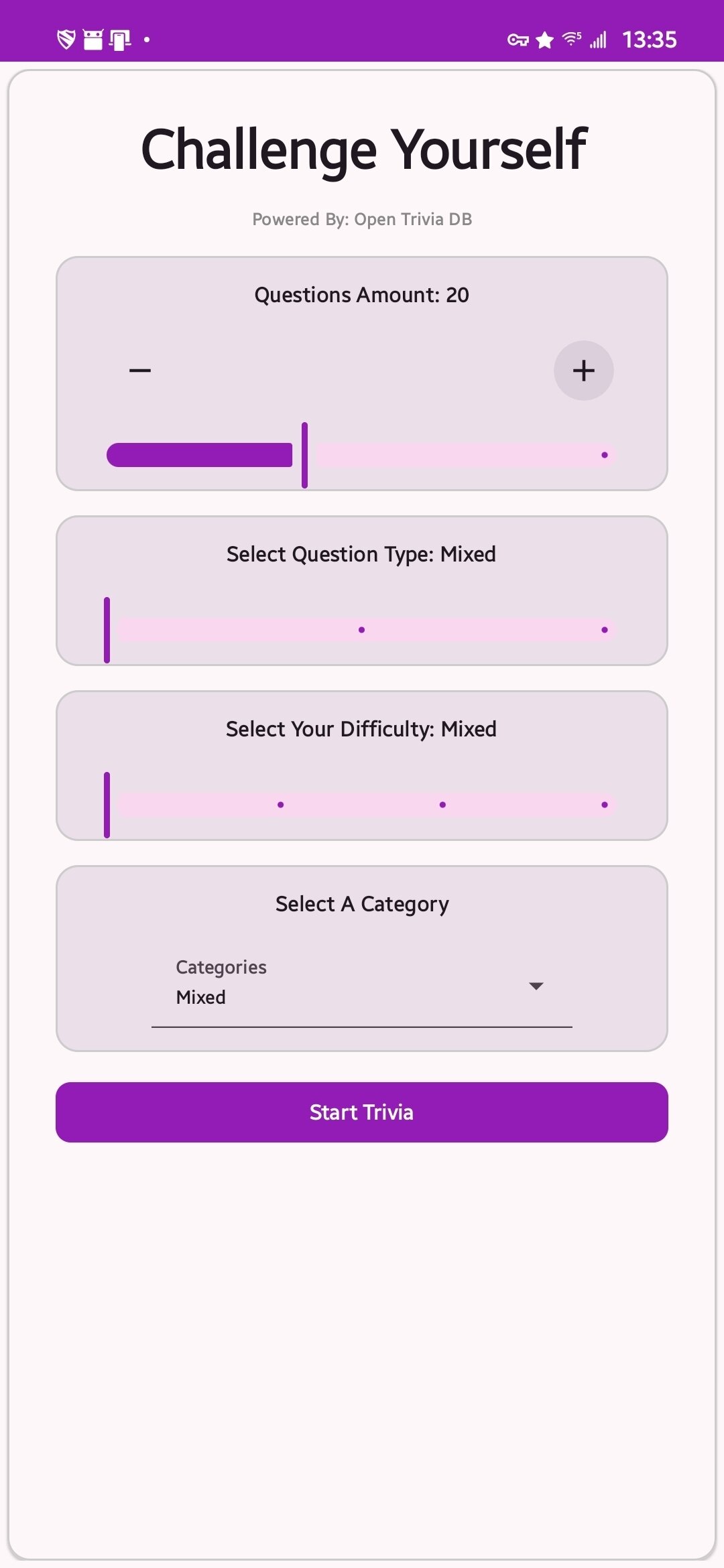724x1568 pixels.
Task: Select the last stop on Difficulty slider
Action: 605,805
